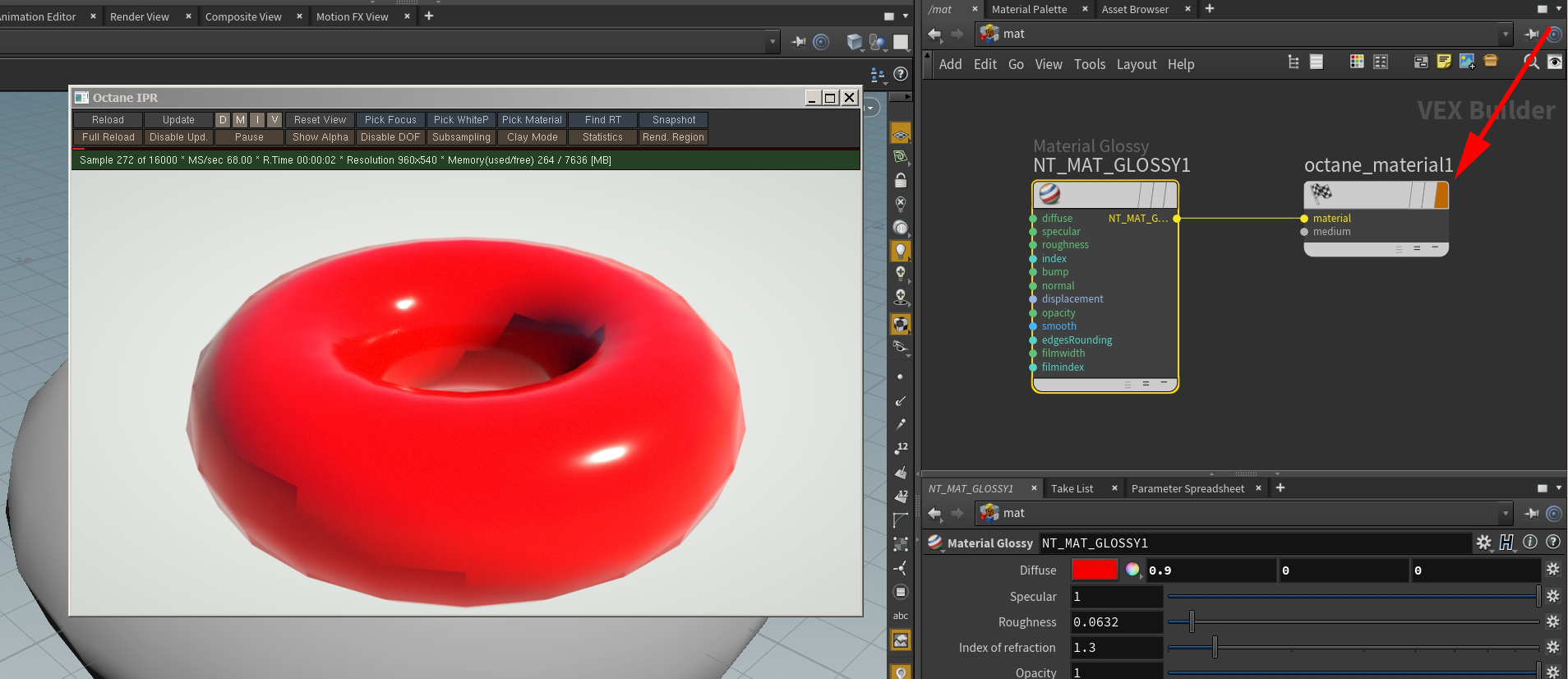This screenshot has width=1568, height=679.
Task: Open the network pane options arrow menu
Action: pyautogui.click(x=1559, y=9)
